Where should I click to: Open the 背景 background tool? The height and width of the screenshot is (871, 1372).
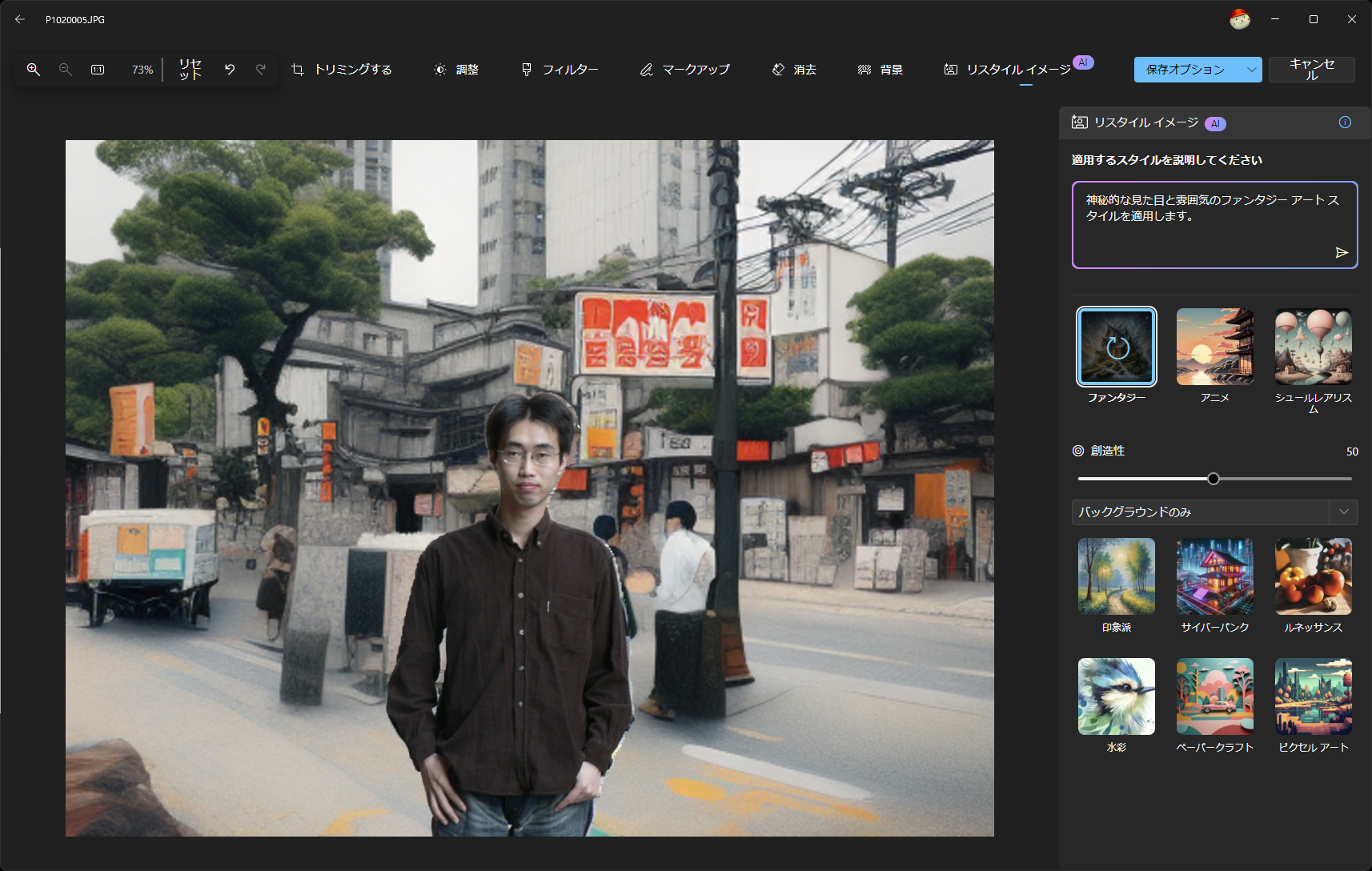click(879, 70)
